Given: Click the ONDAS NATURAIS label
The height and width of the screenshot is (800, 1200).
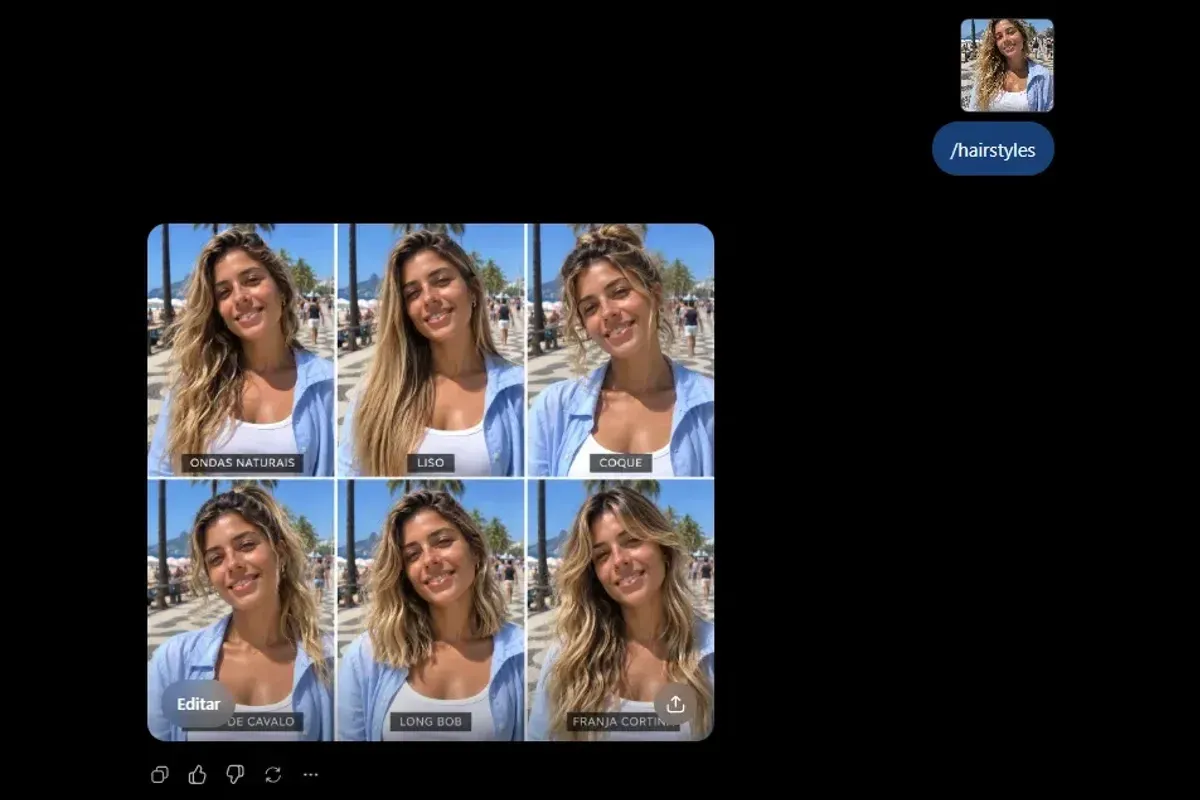Looking at the screenshot, I should [242, 463].
